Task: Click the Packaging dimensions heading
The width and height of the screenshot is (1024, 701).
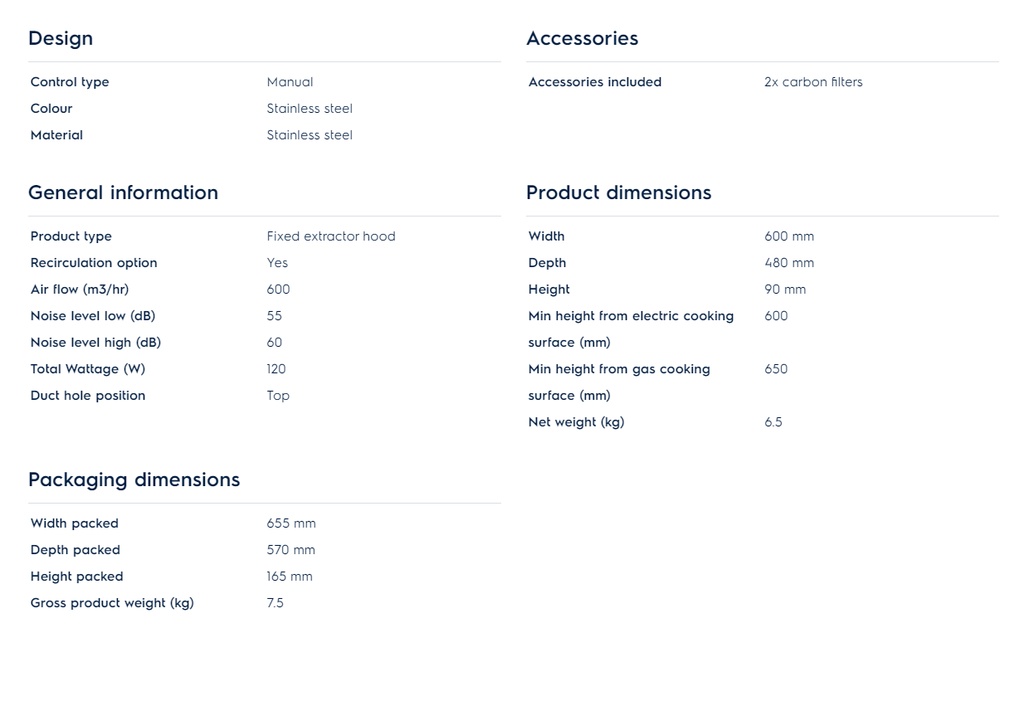Action: (x=134, y=480)
